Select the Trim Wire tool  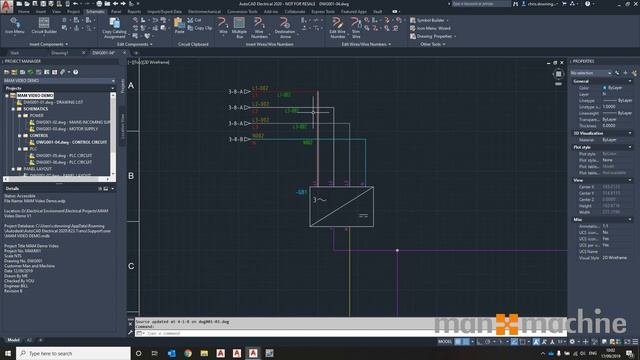[356, 28]
